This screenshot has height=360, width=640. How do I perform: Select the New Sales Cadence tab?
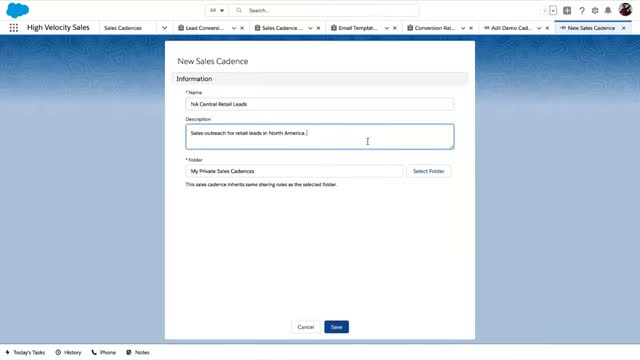(591, 28)
